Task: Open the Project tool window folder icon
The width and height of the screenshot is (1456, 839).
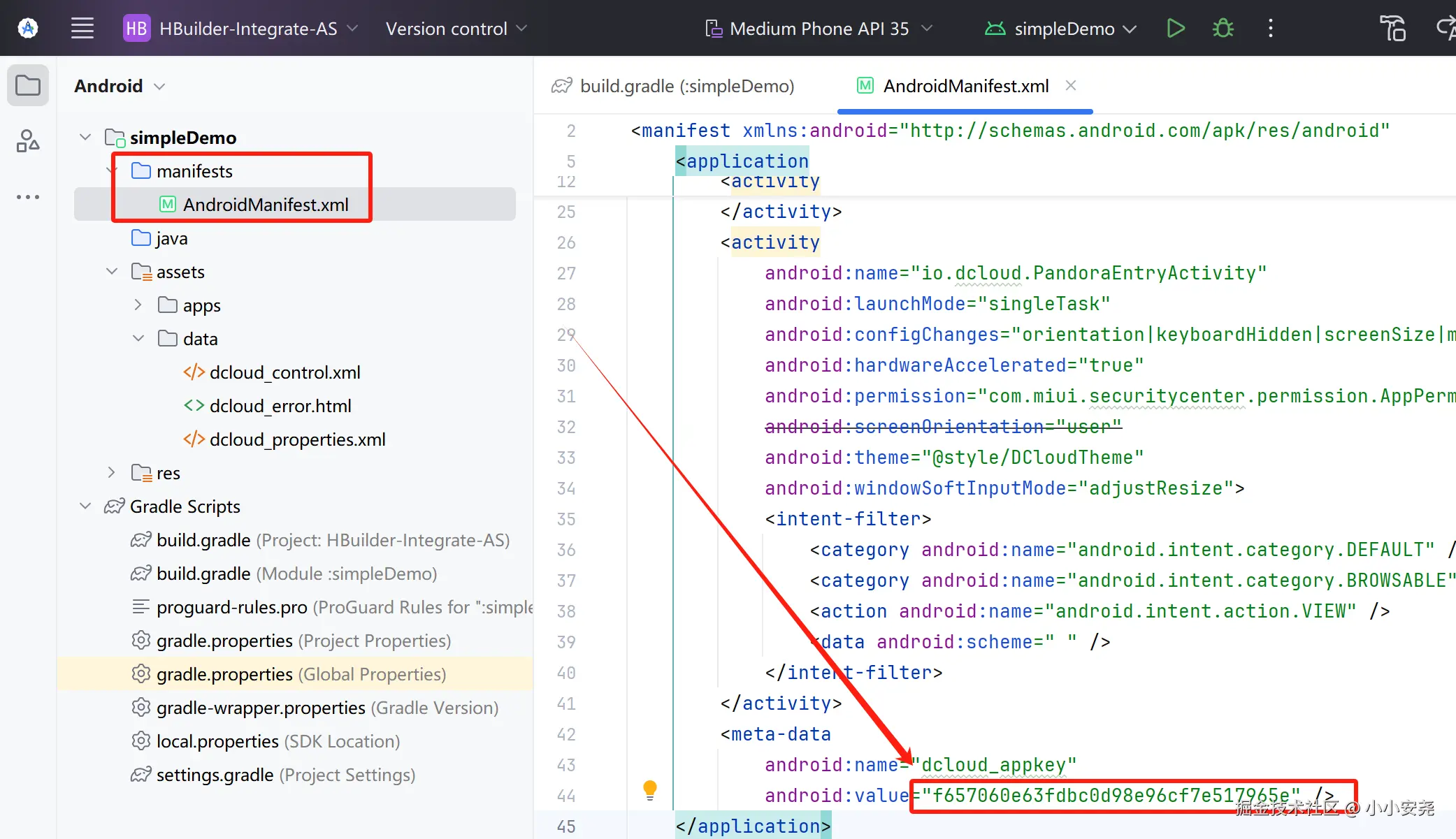Action: tap(28, 86)
